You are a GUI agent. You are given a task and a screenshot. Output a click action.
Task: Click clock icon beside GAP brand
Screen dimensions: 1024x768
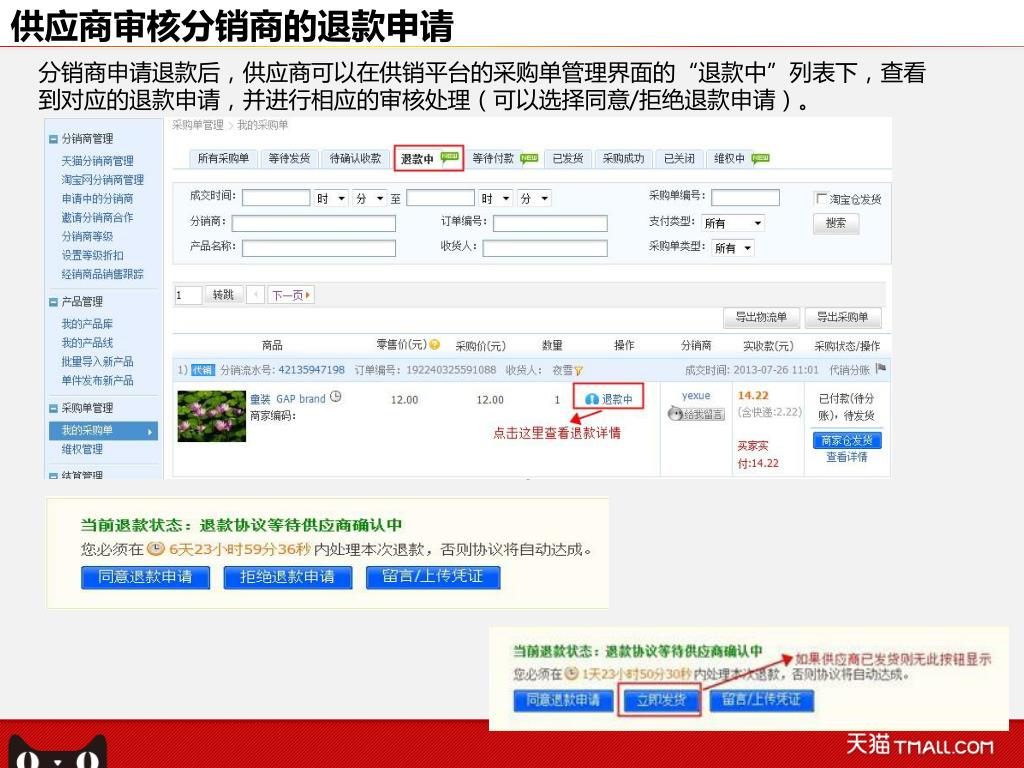[336, 396]
